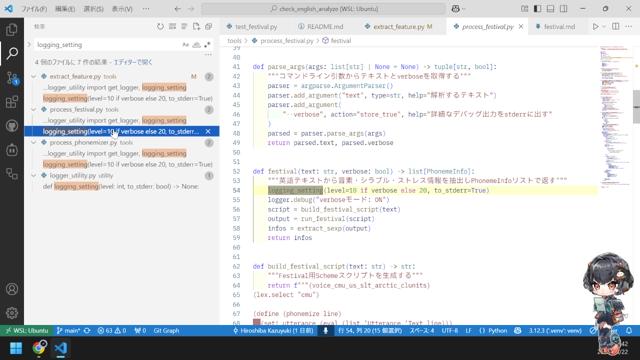Open the Extensions view in activity bar
Image resolution: width=640 pixels, height=360 pixels.
coord(12,102)
